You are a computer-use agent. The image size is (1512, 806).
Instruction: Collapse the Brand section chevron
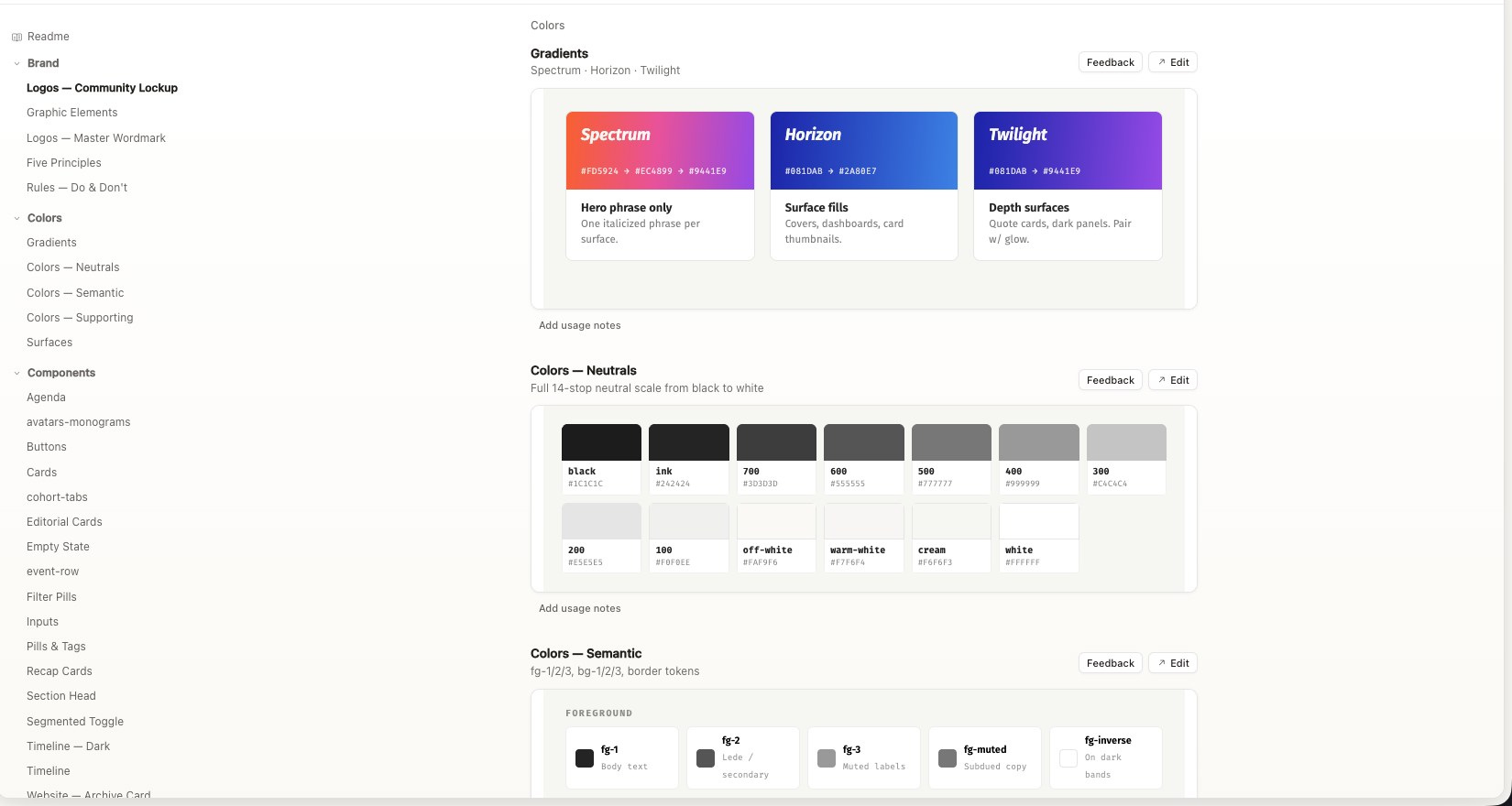point(16,63)
